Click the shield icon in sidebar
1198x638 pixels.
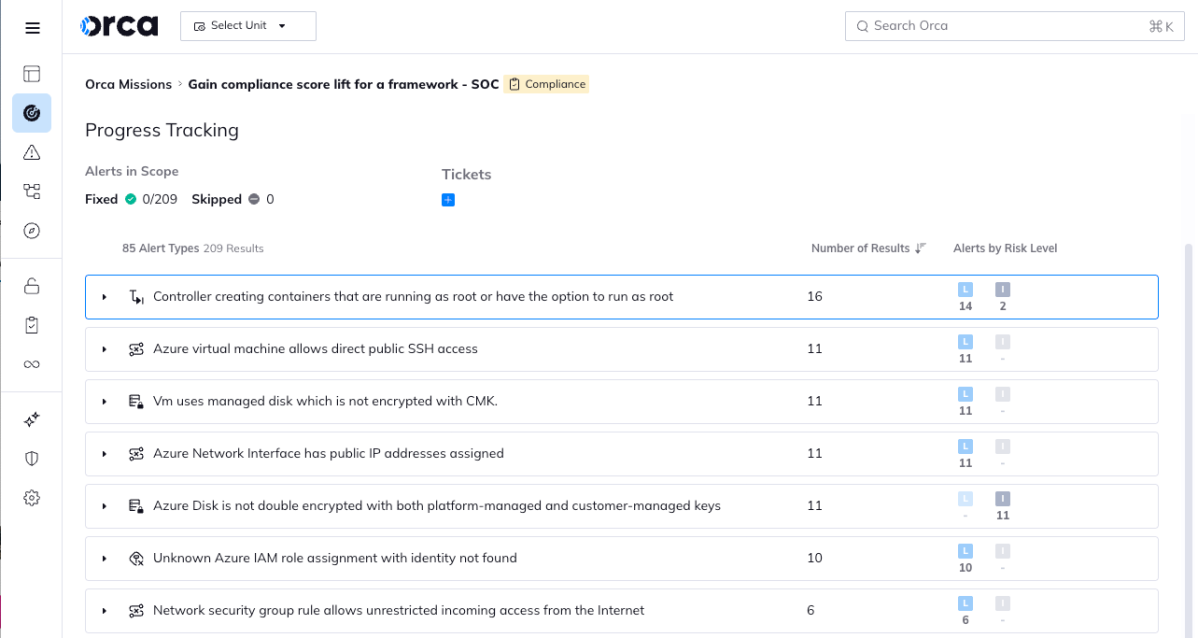point(32,458)
